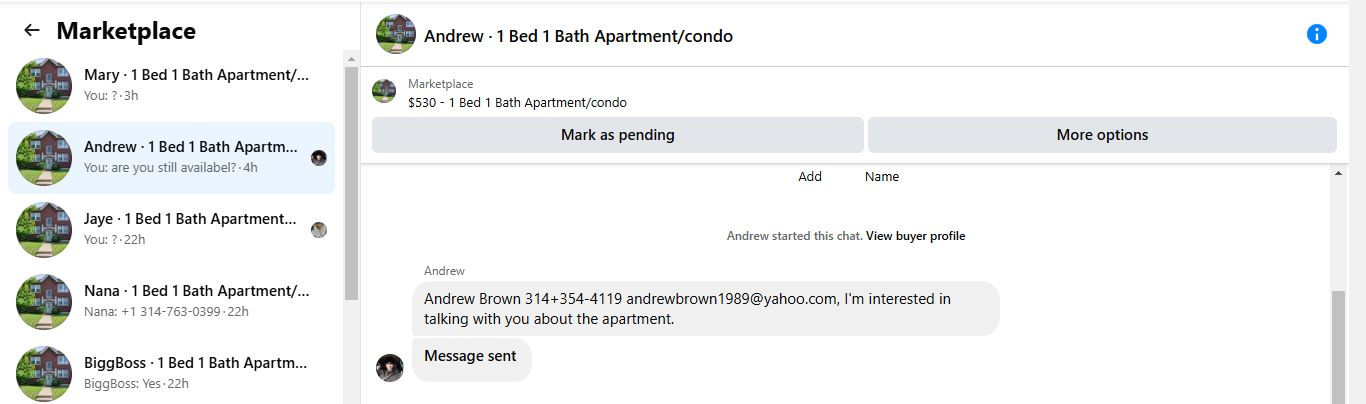Open More options for the listing
This screenshot has height=404, width=1366.
1102,135
